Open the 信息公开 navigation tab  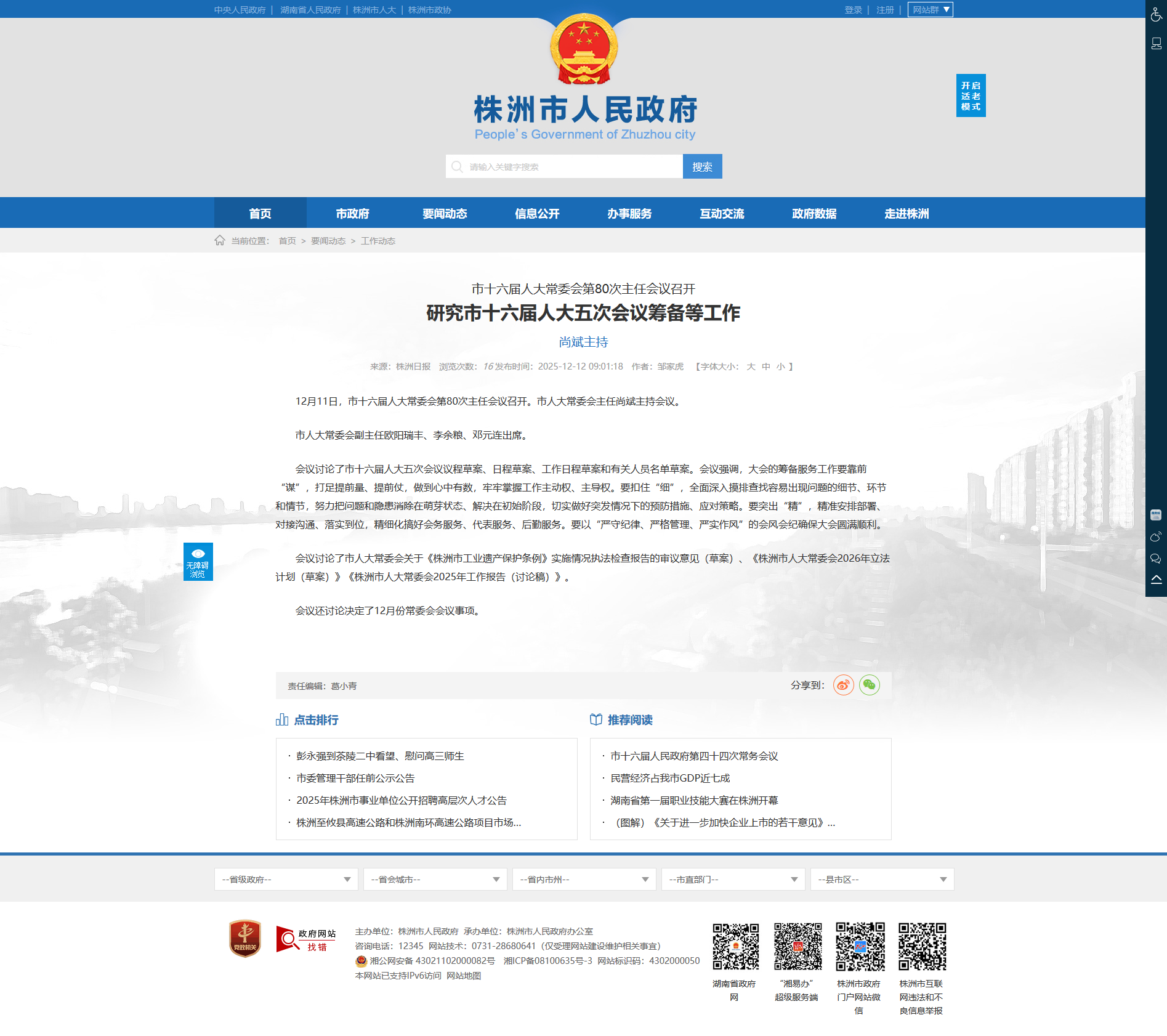tap(537, 214)
